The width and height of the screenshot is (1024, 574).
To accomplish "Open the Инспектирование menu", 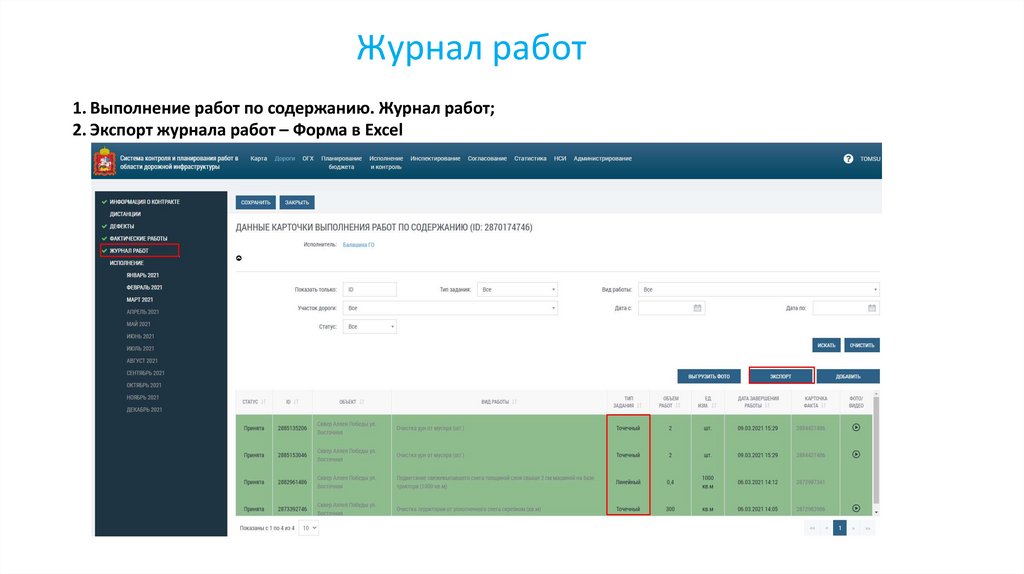I will (x=435, y=159).
